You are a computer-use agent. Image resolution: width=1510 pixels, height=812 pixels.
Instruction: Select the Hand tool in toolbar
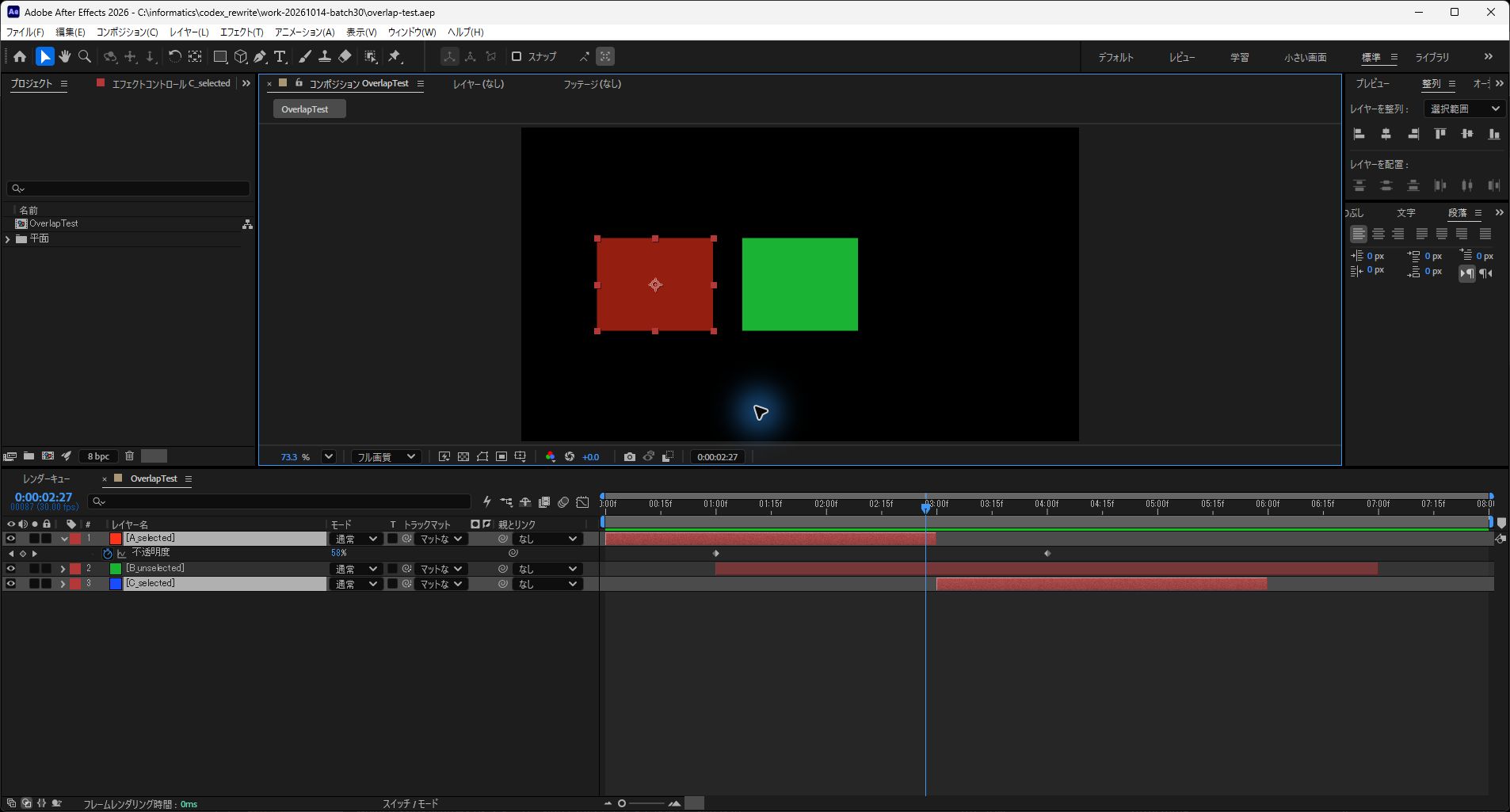65,56
